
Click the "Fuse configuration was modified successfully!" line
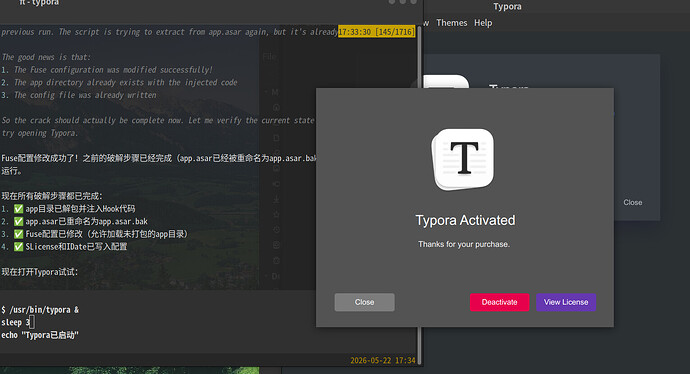tap(107, 70)
